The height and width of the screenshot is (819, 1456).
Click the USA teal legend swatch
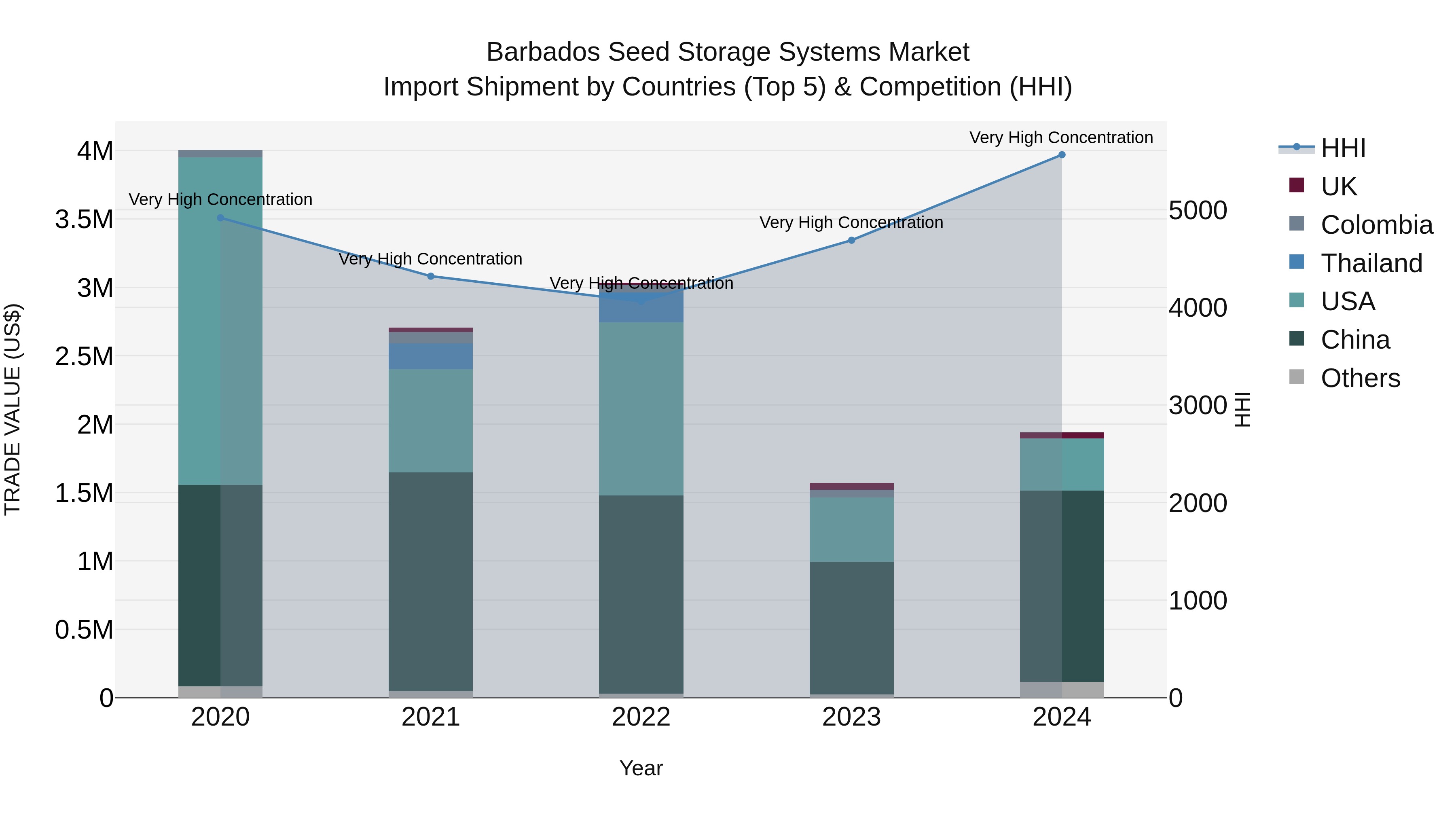point(1297,300)
